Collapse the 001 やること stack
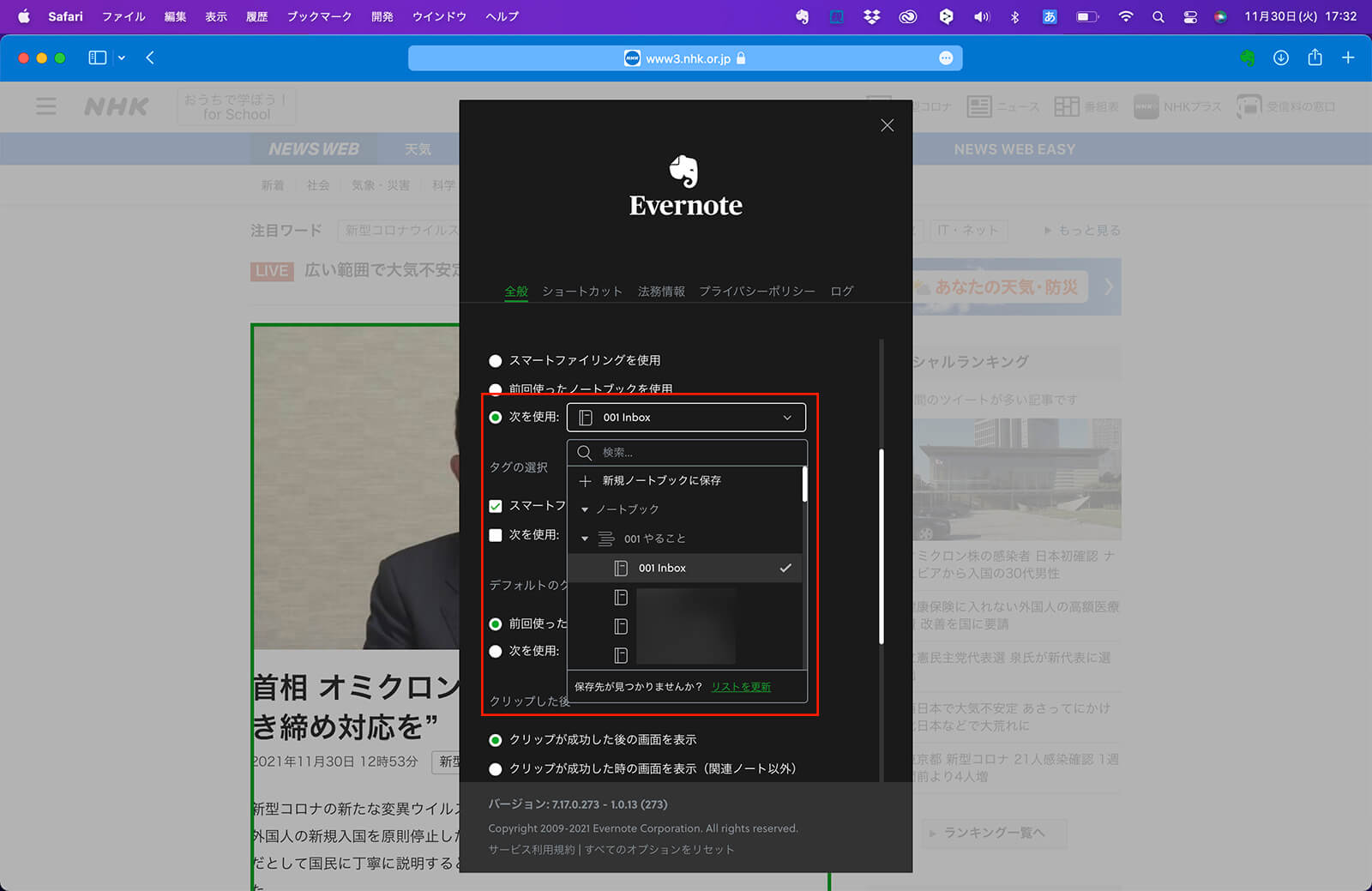 pyautogui.click(x=585, y=539)
